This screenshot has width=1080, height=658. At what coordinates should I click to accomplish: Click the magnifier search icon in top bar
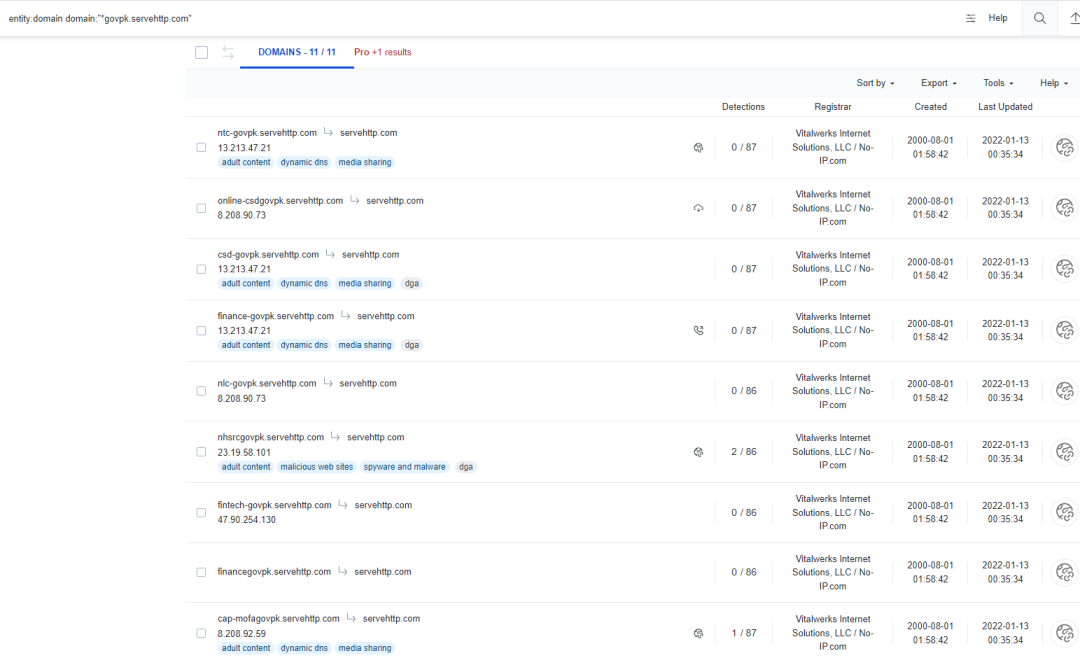tap(1040, 18)
